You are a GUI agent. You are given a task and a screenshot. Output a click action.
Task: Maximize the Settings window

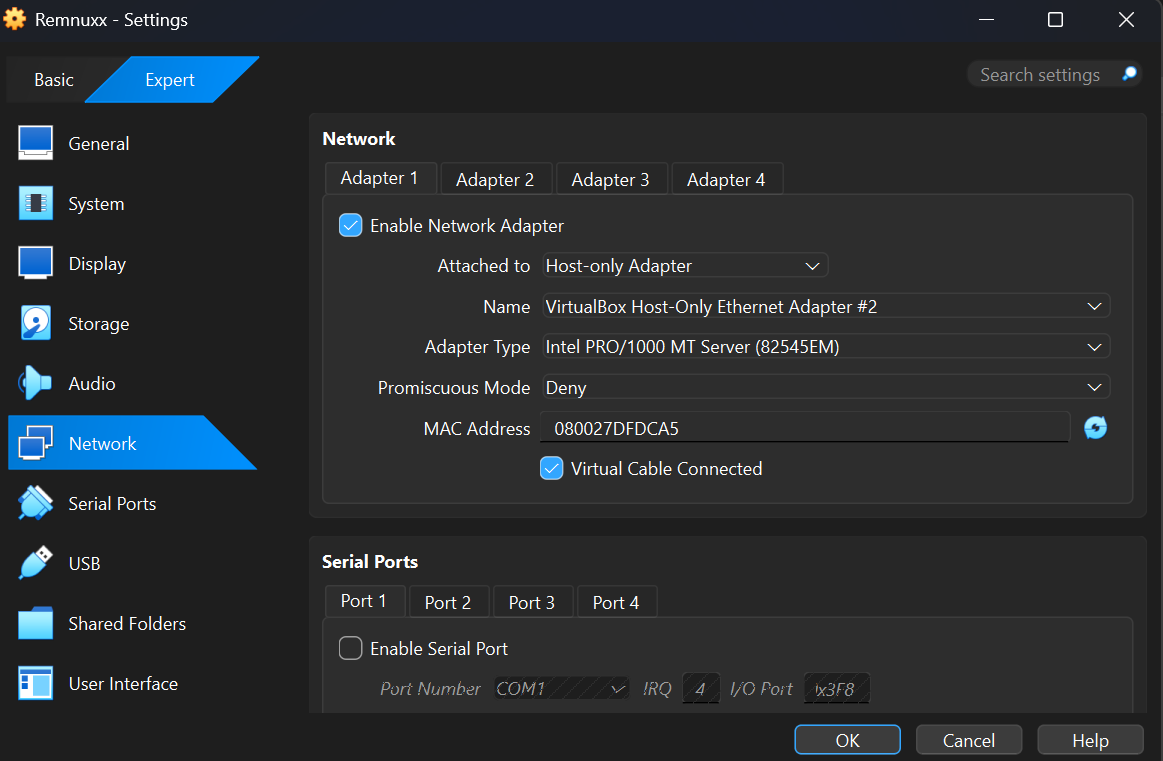click(1055, 19)
